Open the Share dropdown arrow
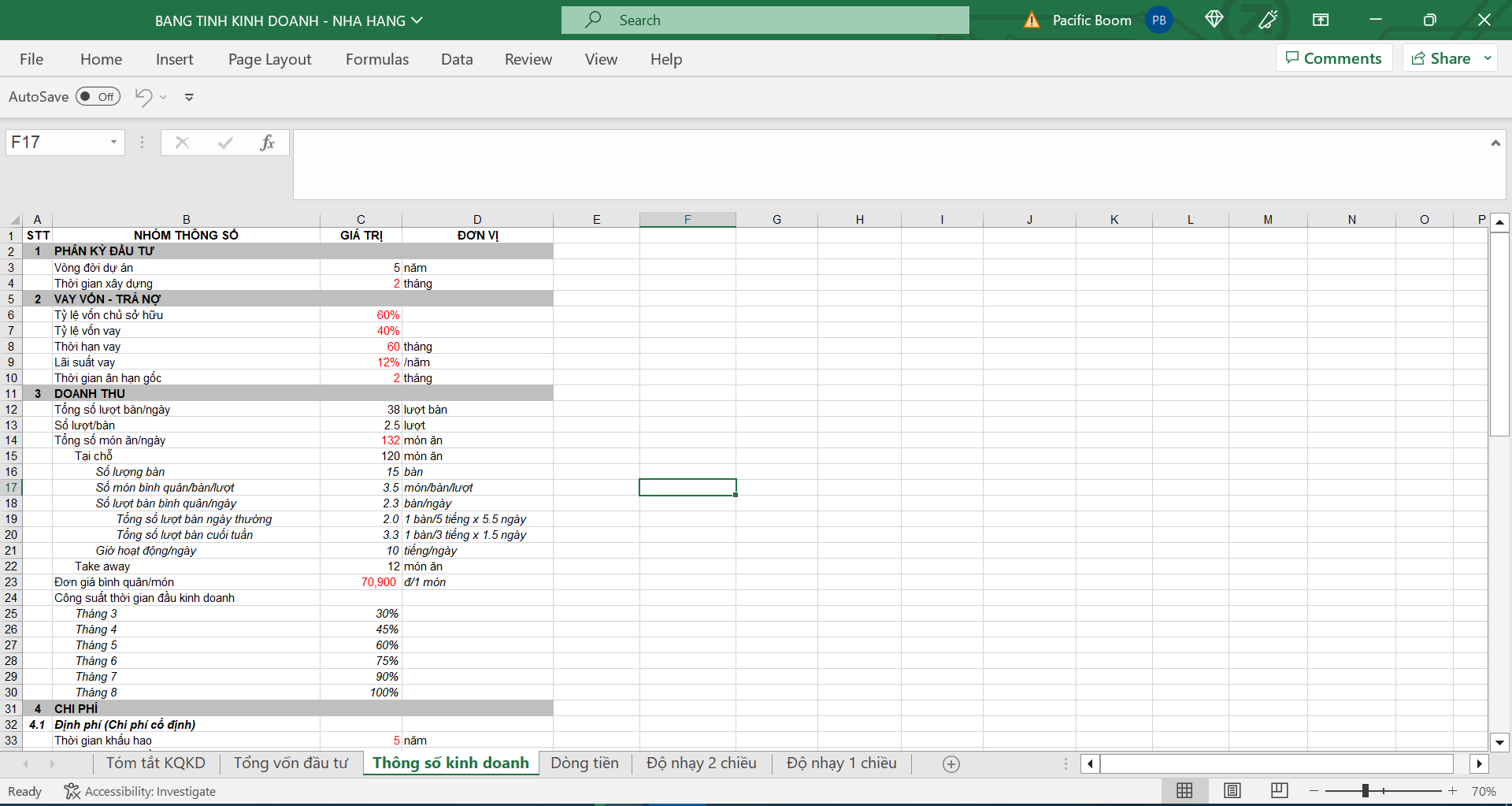The image size is (1512, 806). pyautogui.click(x=1488, y=58)
